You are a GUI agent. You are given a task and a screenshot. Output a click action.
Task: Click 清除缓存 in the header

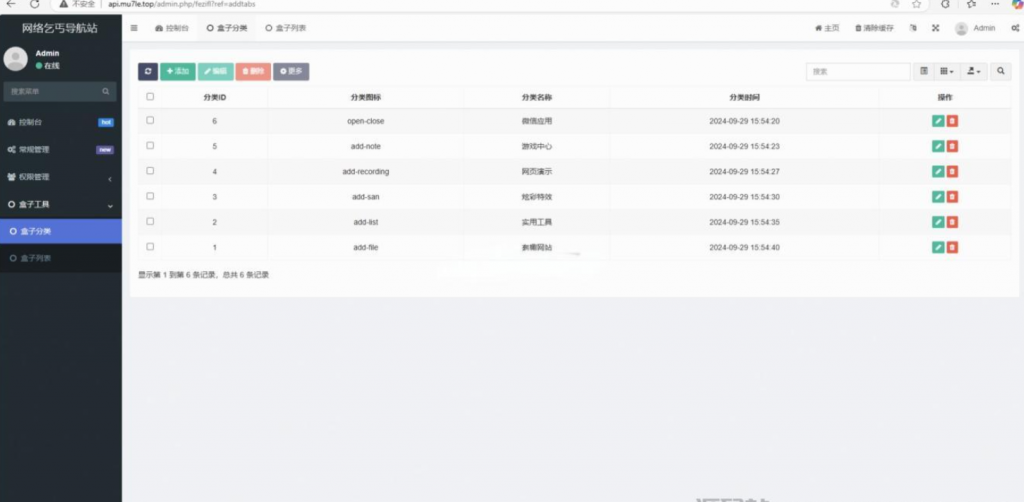click(874, 28)
